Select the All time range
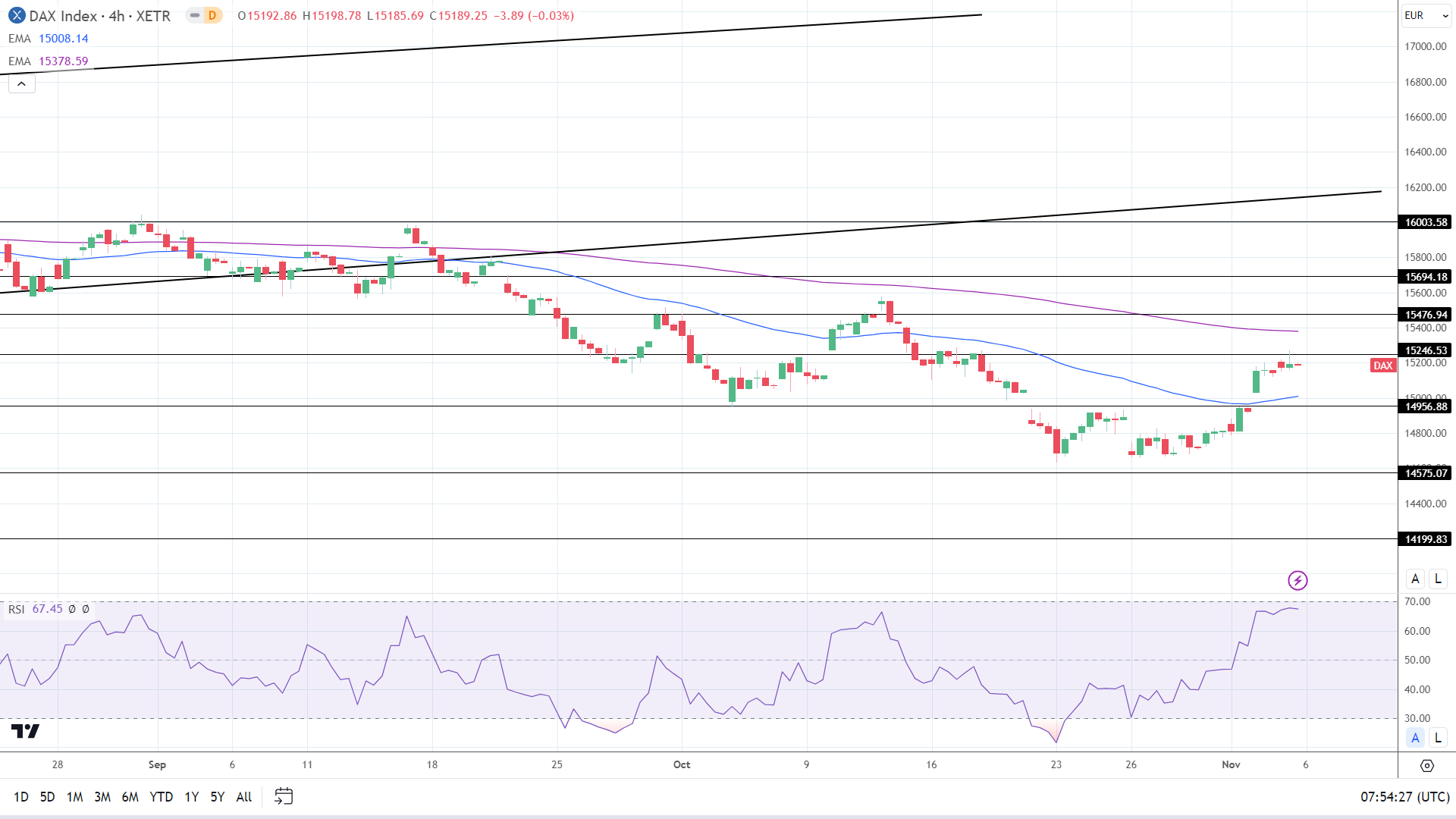The width and height of the screenshot is (1456, 819). tap(244, 797)
